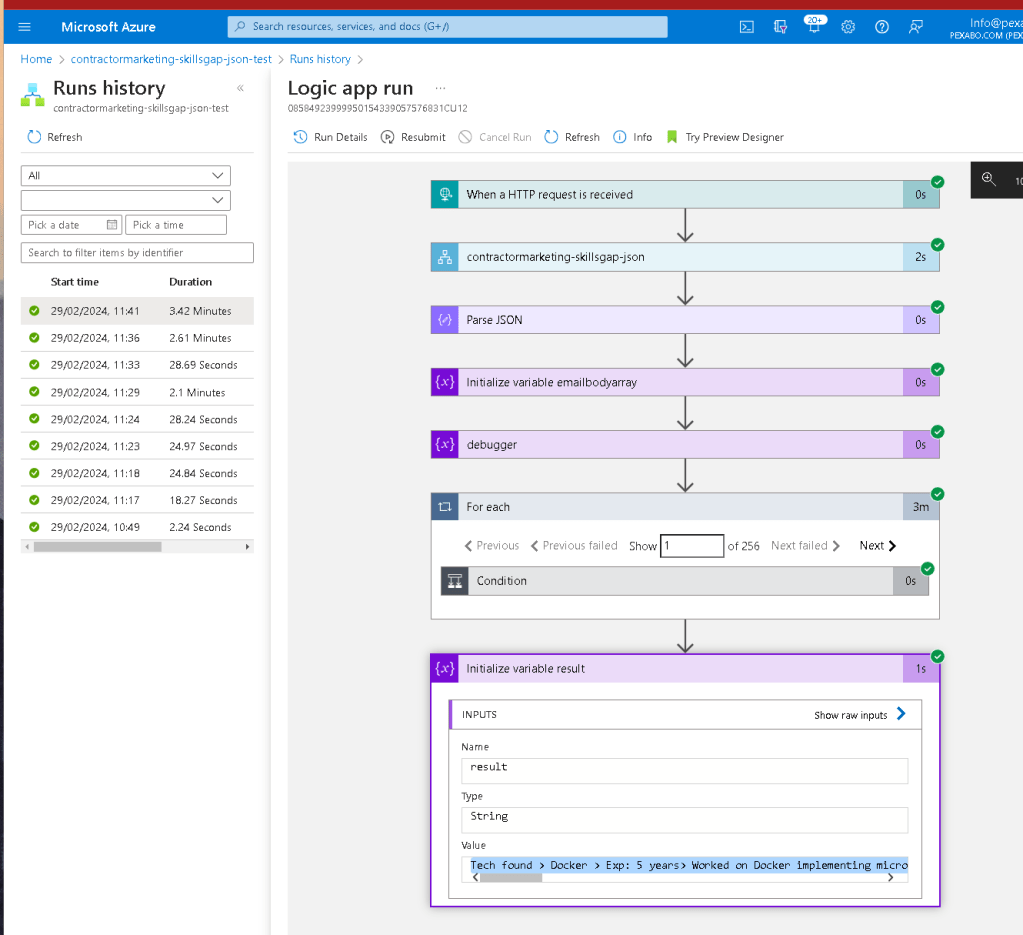Click the For each loop icon
Screen dimensions: 1023x935
[445, 507]
